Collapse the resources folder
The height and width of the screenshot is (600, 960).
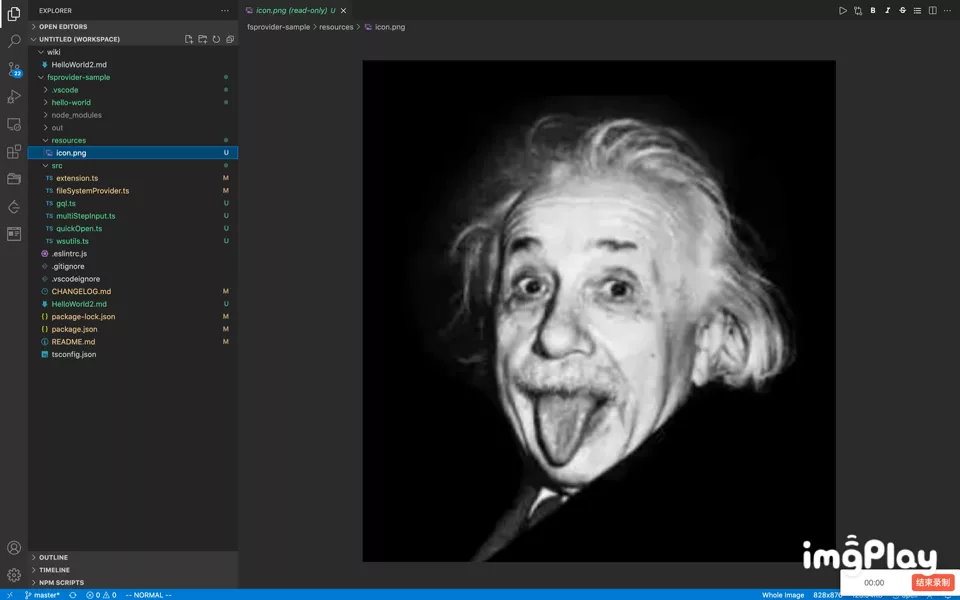tap(133, 140)
